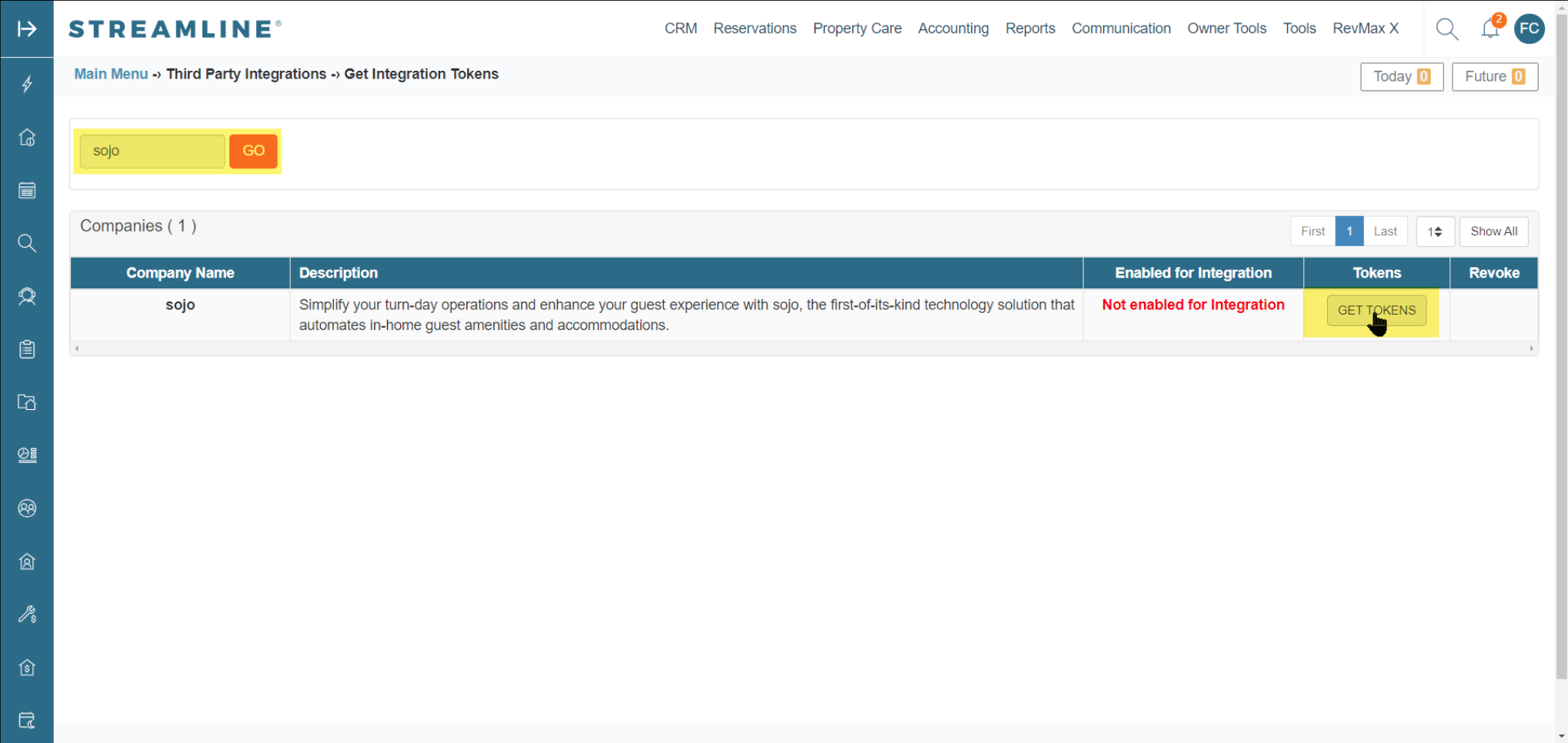Click the magnifier icon in the sidebar
1568x743 pixels.
(x=27, y=244)
